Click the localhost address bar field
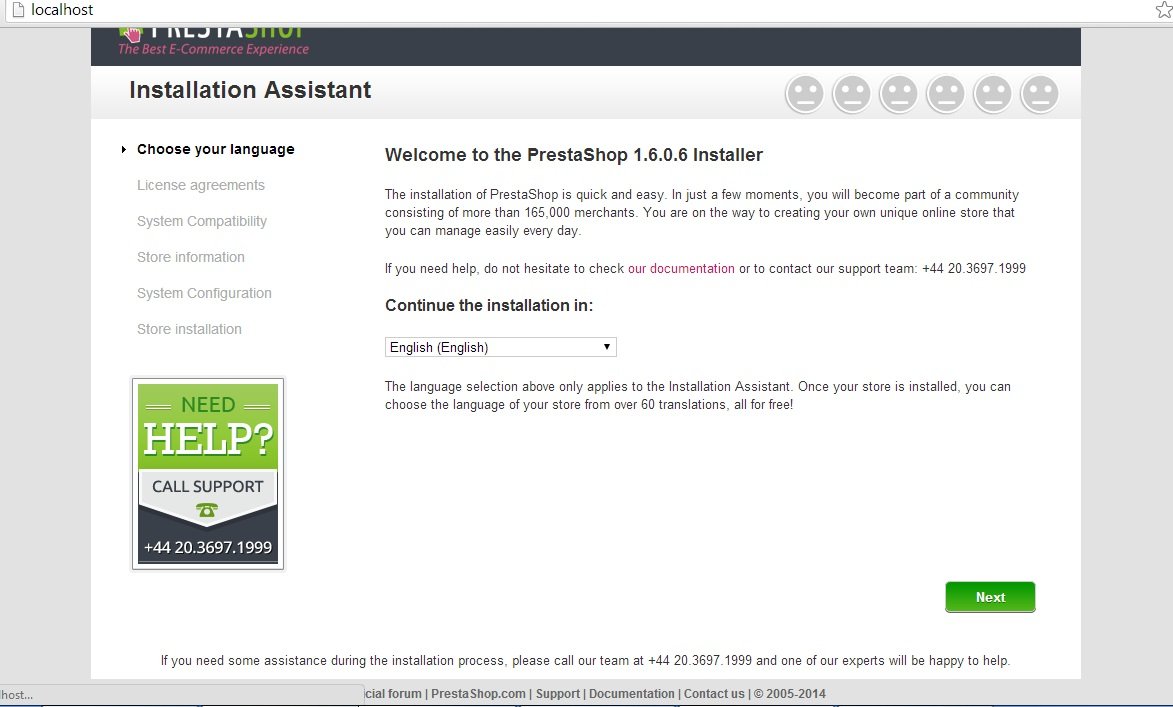The width and height of the screenshot is (1173, 707). [x=584, y=10]
